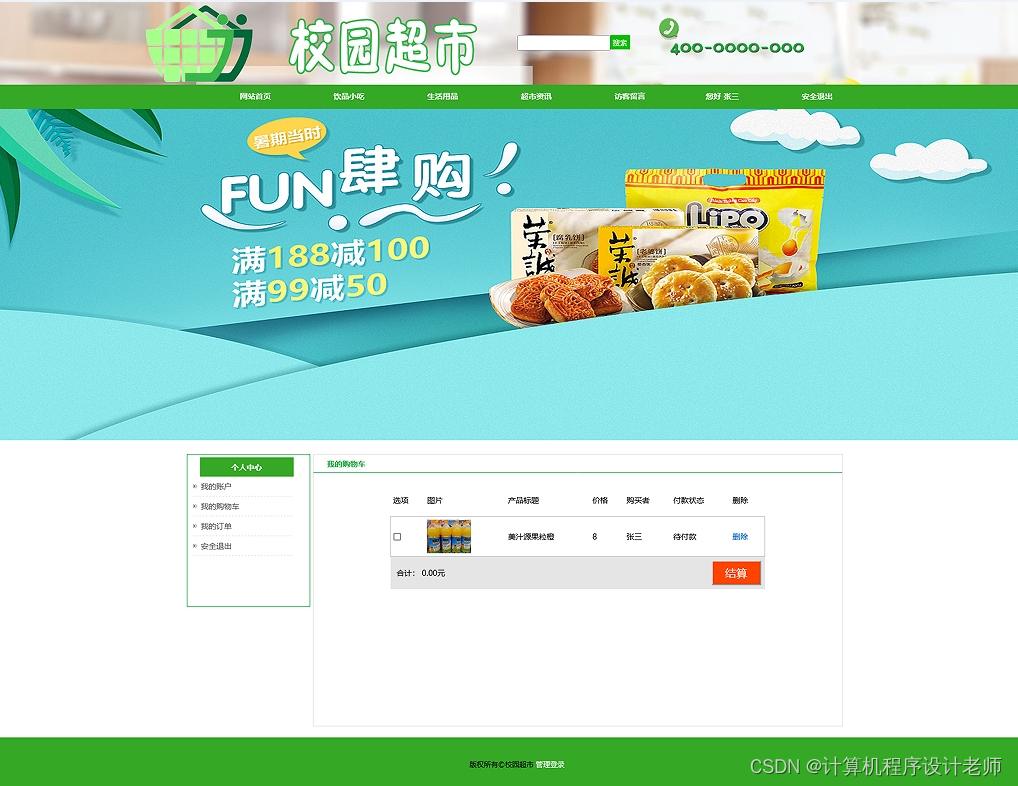The width and height of the screenshot is (1018, 786).
Task: Click the 图片 column header
Action: tap(434, 500)
